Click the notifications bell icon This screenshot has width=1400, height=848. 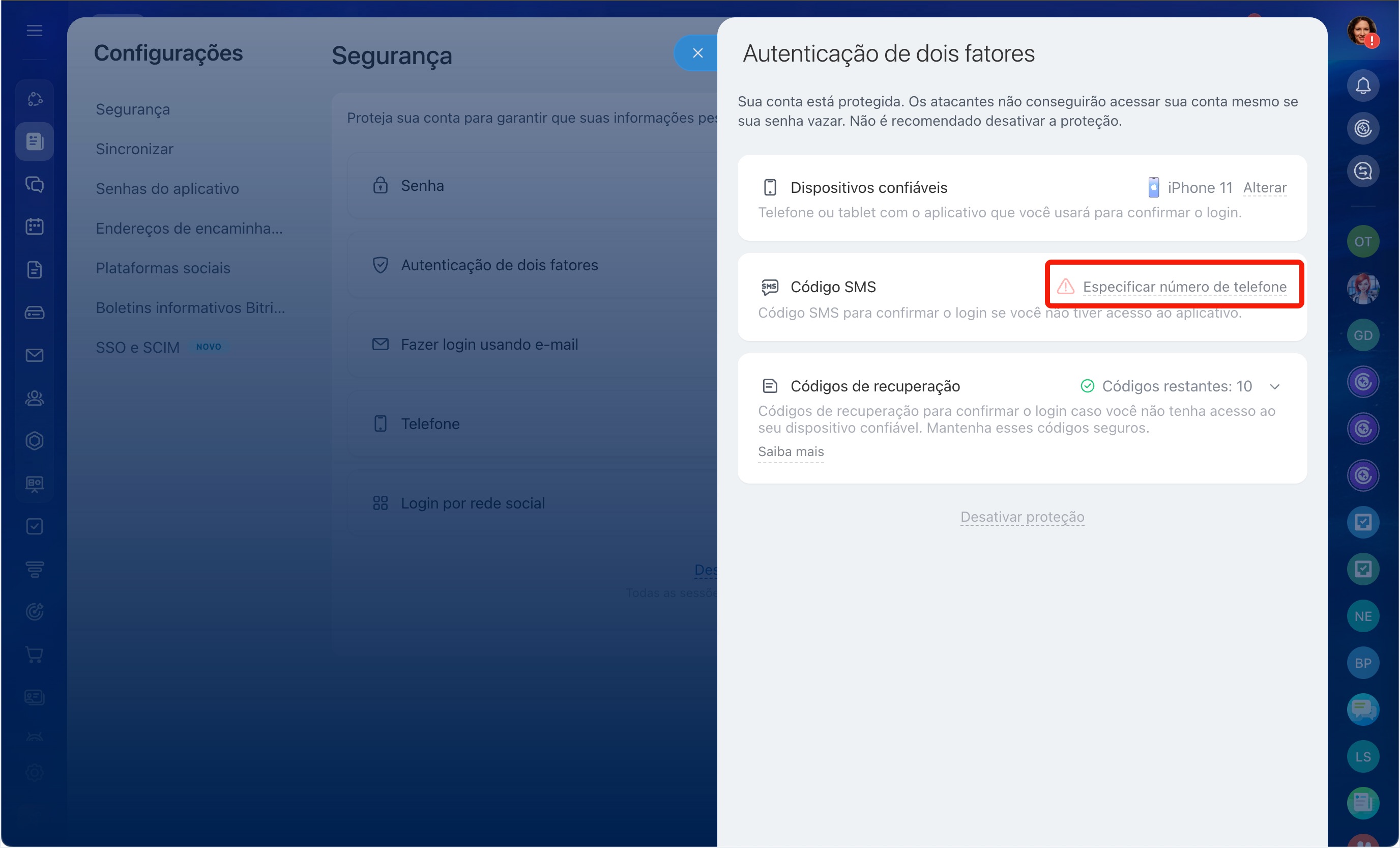(x=1362, y=86)
